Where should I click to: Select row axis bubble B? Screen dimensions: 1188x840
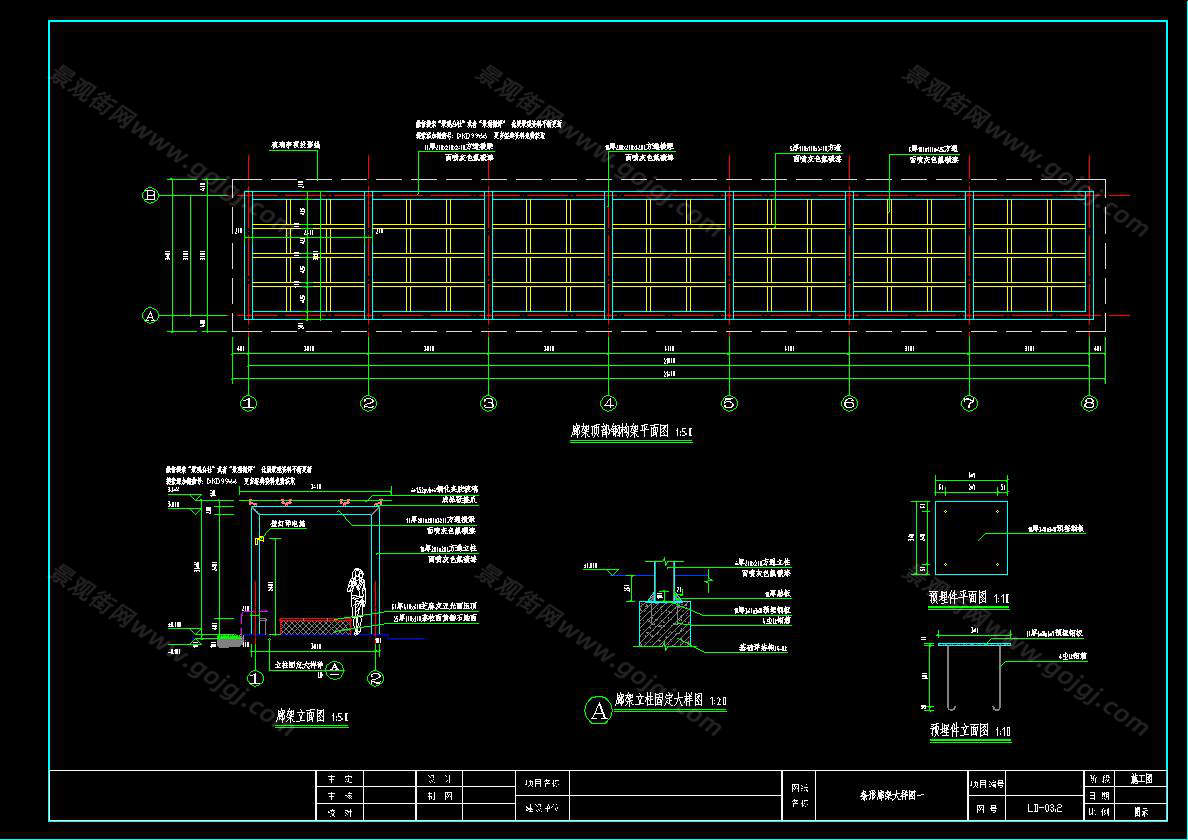click(x=151, y=197)
